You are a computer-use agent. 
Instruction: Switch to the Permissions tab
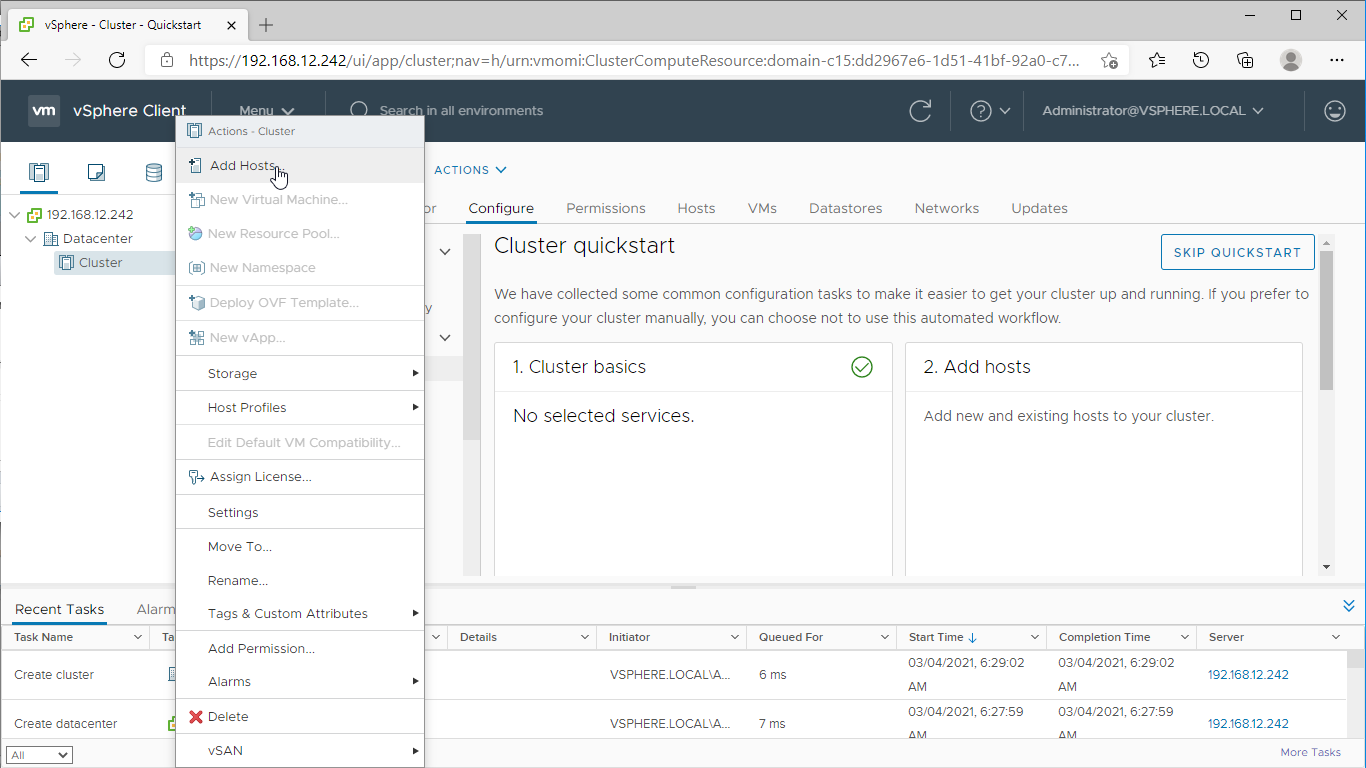pos(606,208)
